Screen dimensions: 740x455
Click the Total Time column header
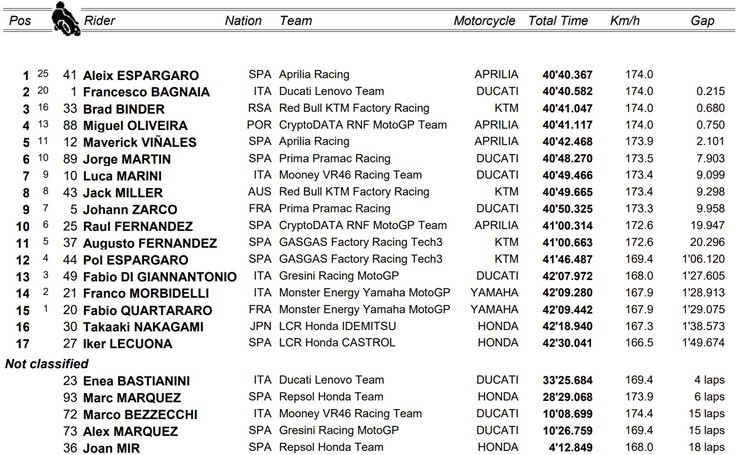[x=558, y=21]
